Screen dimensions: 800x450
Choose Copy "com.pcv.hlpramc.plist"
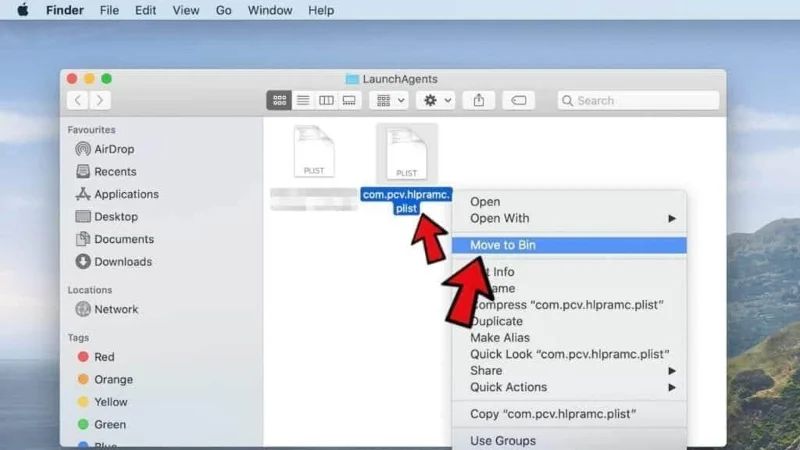(x=569, y=414)
